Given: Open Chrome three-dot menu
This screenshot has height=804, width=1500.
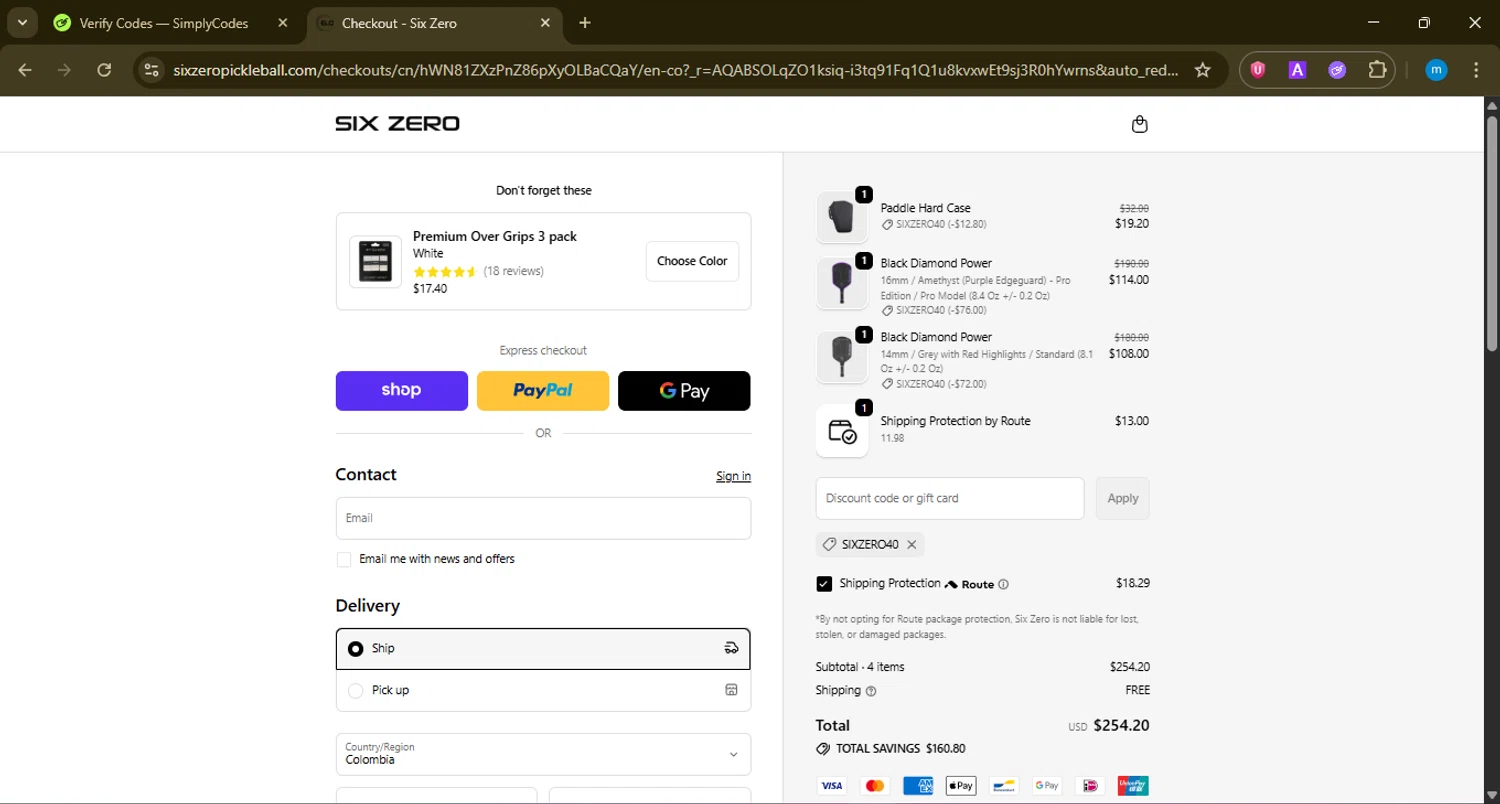Looking at the screenshot, I should (x=1476, y=70).
